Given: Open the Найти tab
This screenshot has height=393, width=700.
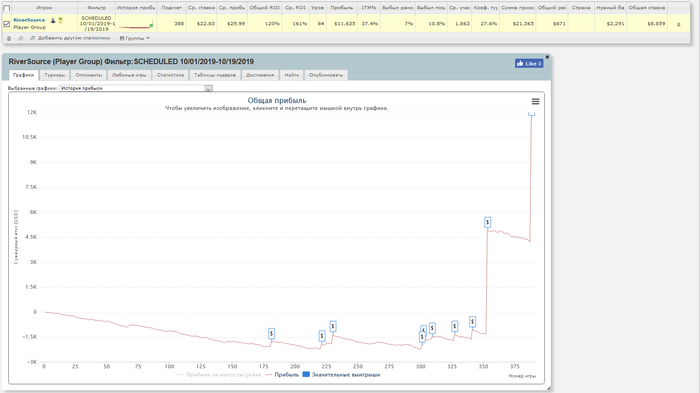Looking at the screenshot, I should pos(292,75).
